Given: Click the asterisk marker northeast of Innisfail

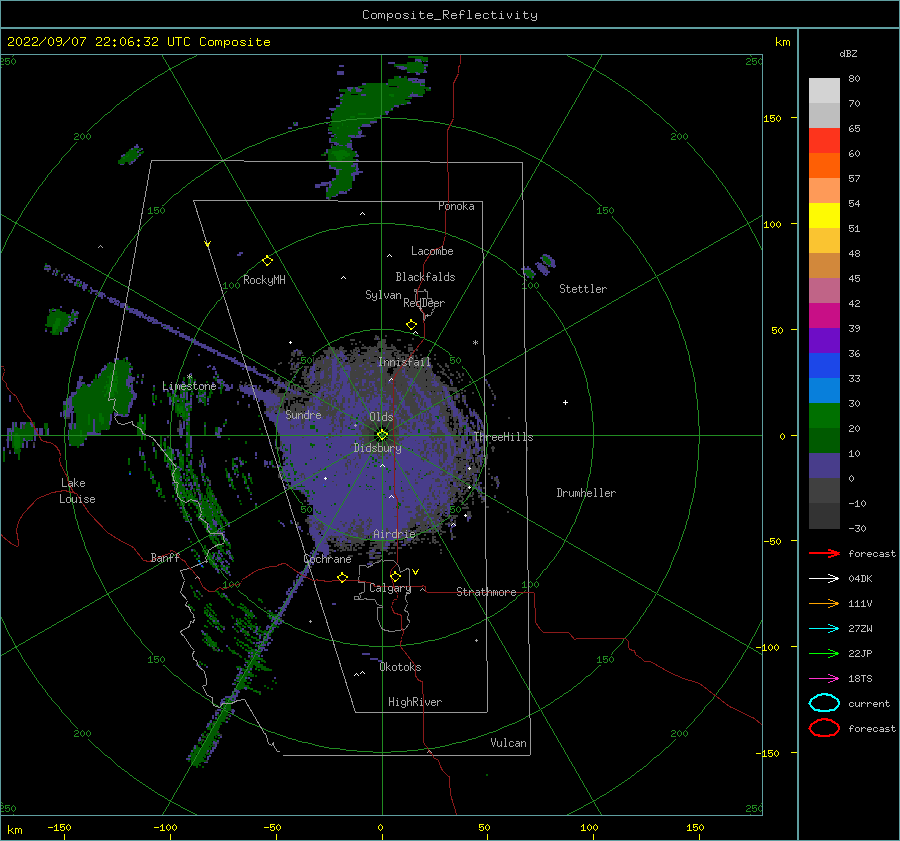Looking at the screenshot, I should (x=475, y=343).
